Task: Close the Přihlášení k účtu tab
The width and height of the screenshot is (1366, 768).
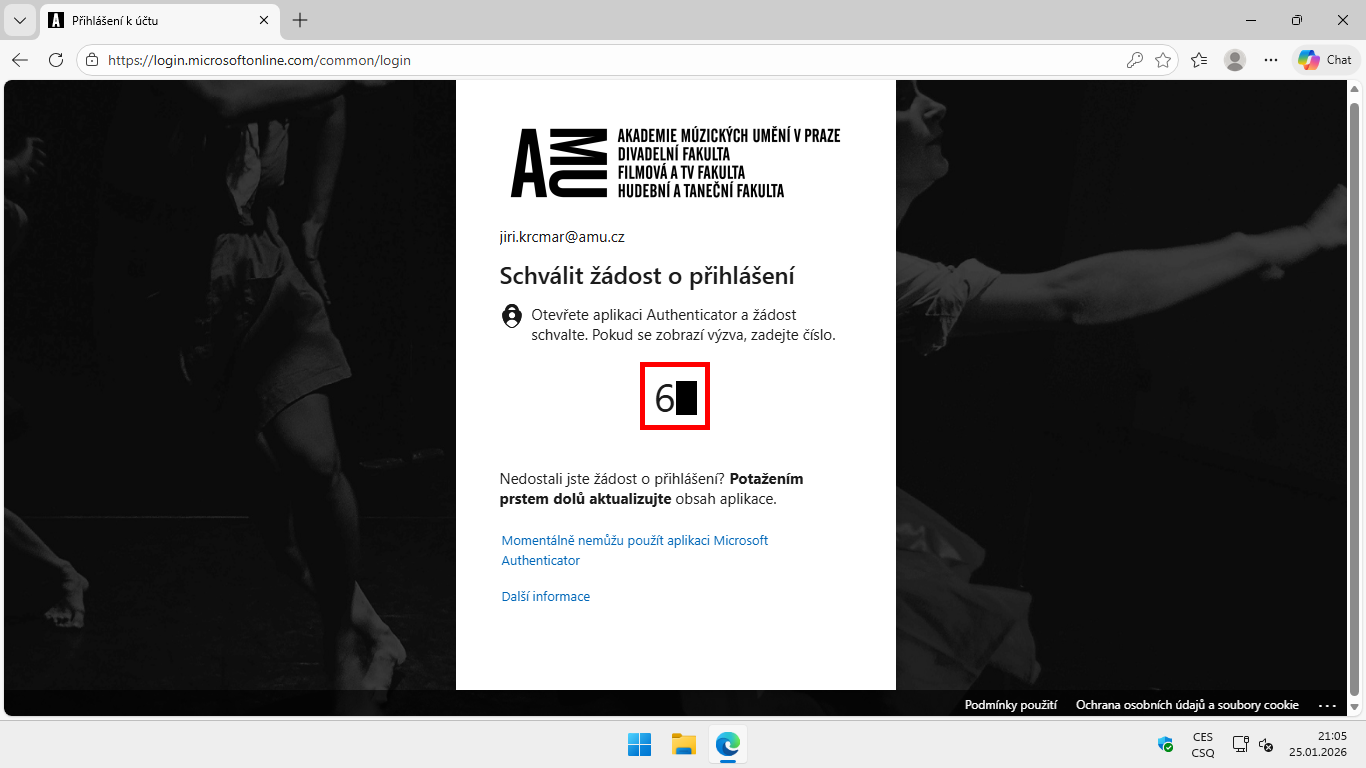Action: click(264, 20)
